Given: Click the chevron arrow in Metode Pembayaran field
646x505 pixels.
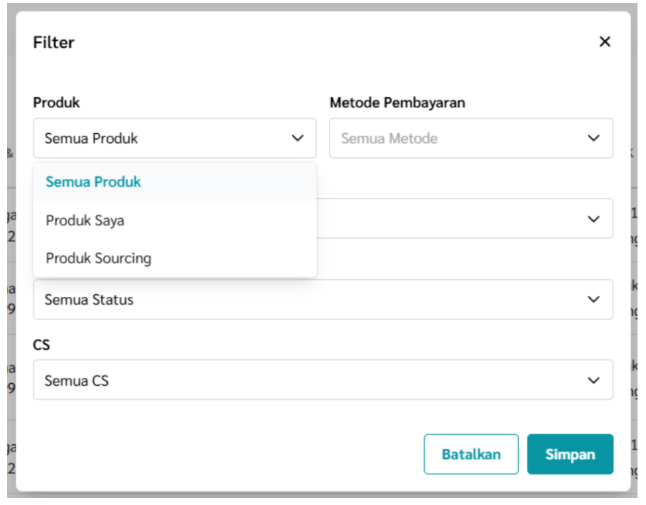Looking at the screenshot, I should pos(593,138).
